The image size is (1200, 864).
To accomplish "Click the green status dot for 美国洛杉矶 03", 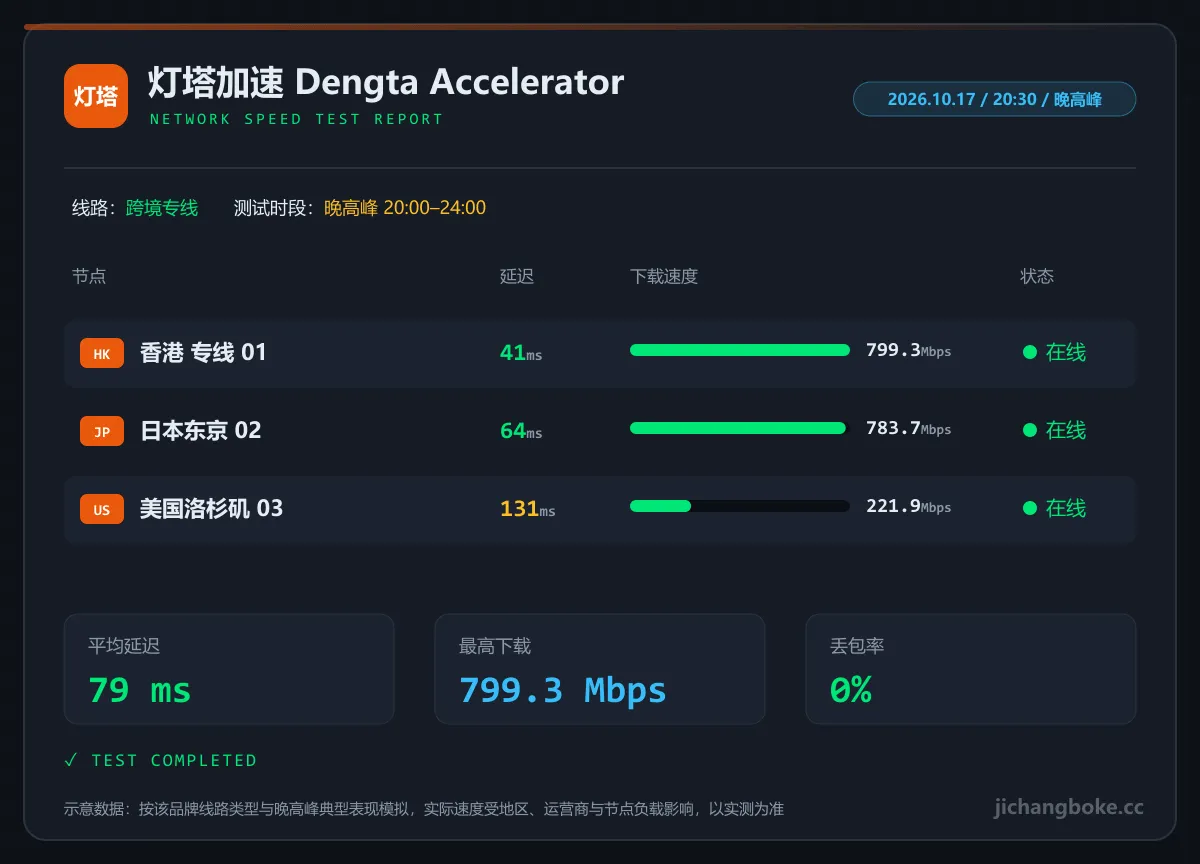I will pos(1029,508).
